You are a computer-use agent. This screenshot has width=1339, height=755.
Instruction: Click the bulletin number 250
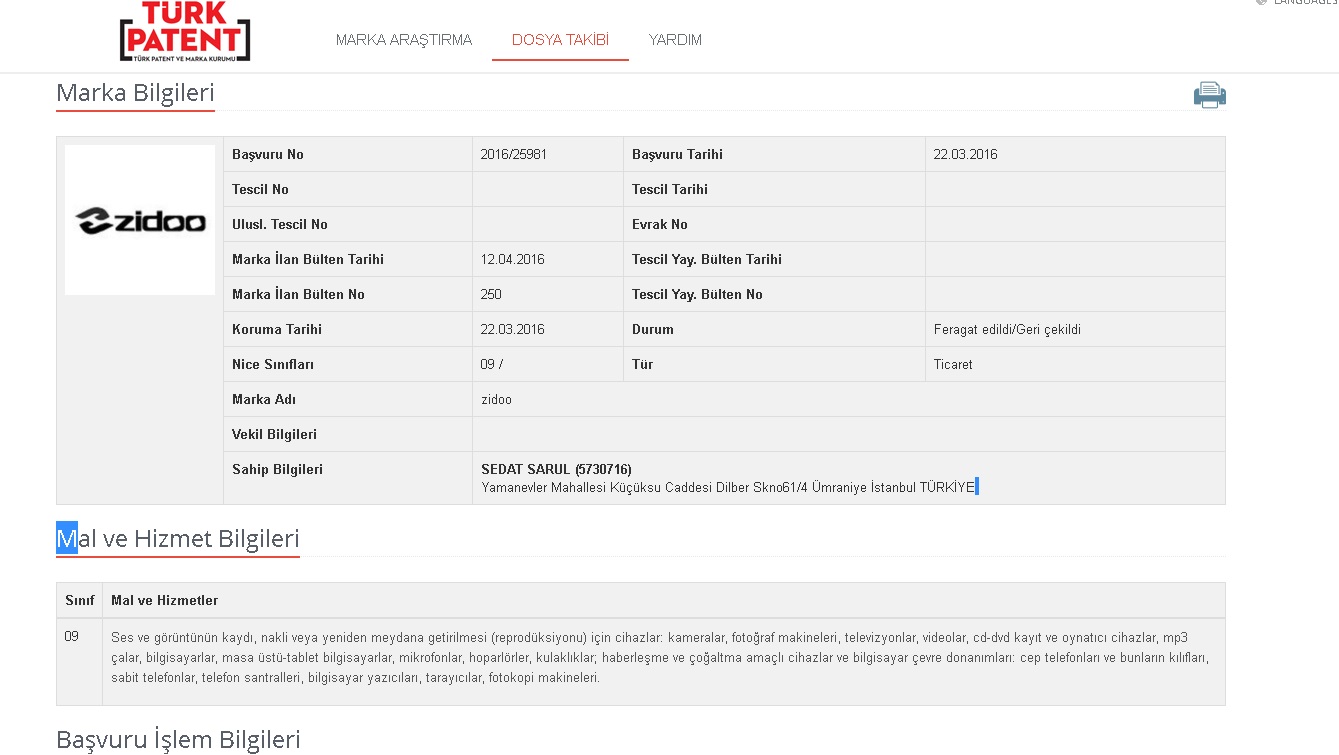(491, 294)
